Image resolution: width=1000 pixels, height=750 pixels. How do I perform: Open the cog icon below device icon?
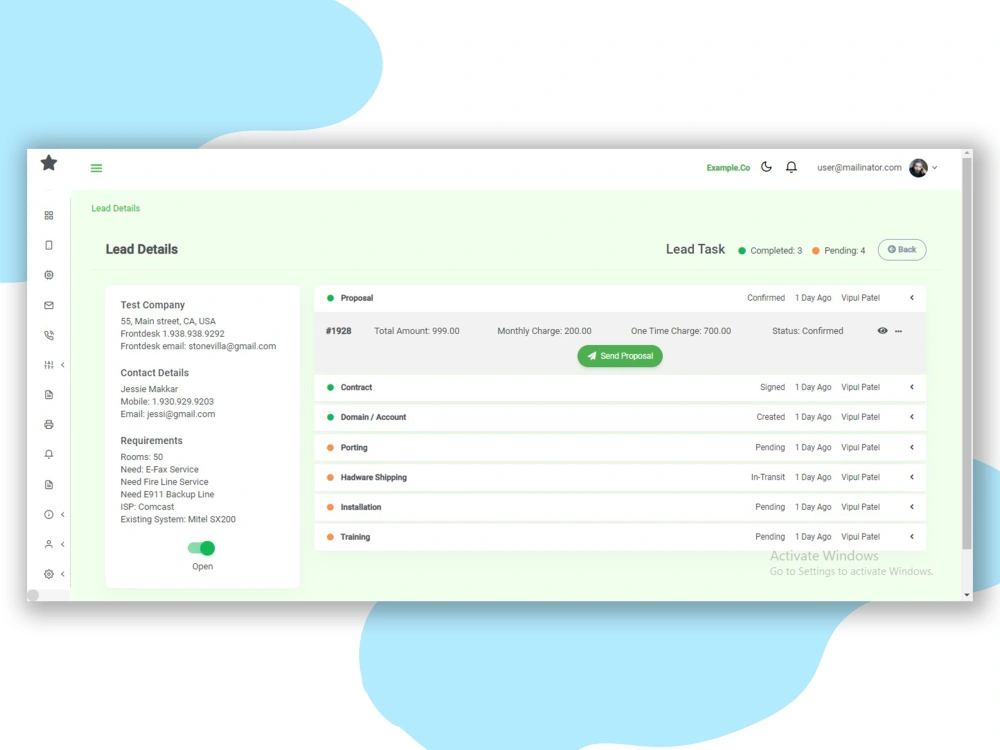coord(49,276)
